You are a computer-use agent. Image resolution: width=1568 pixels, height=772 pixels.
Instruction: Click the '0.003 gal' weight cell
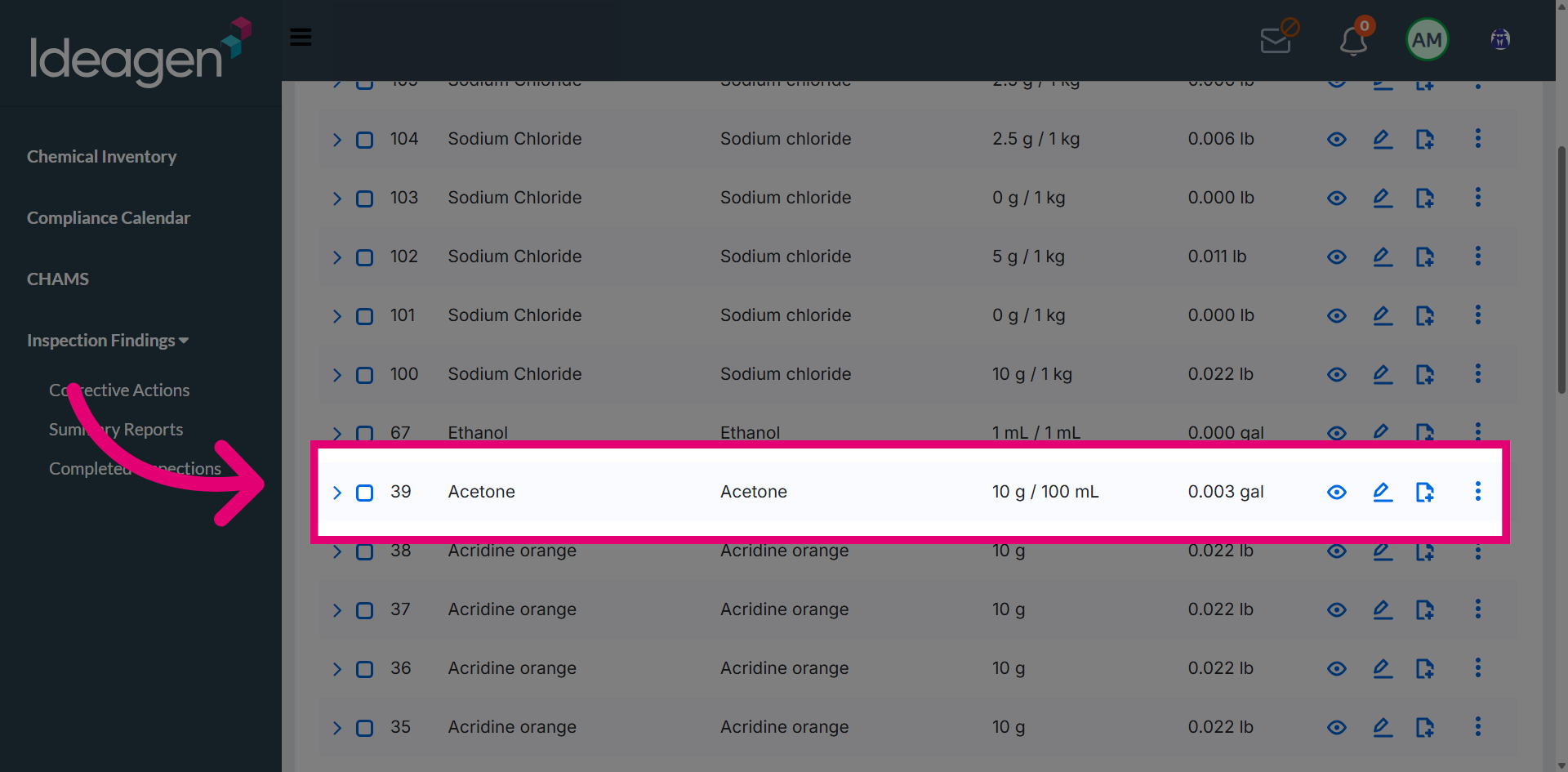[x=1226, y=492]
